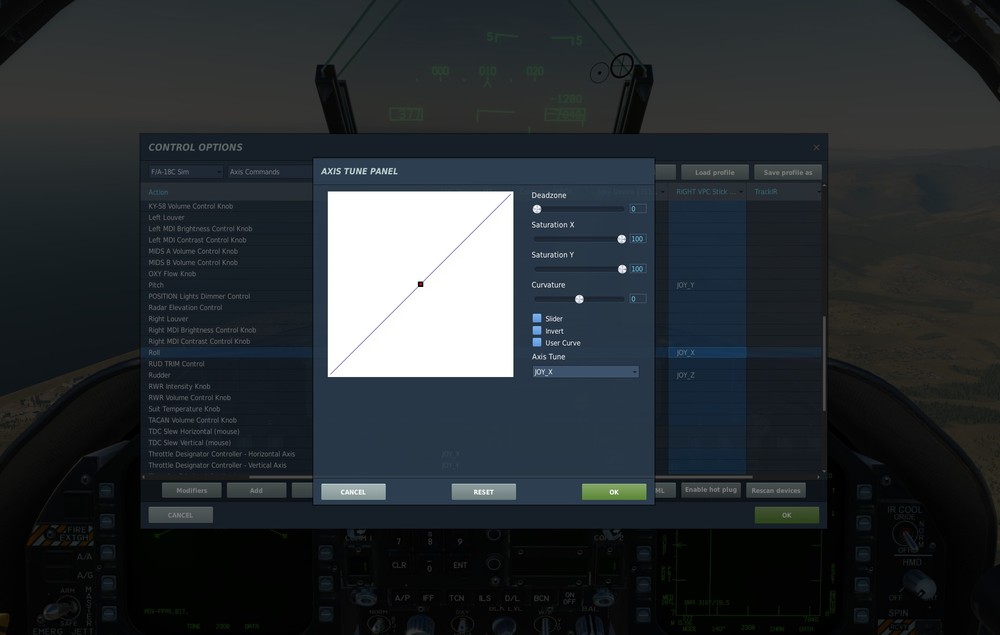Viewport: 1000px width, 635px height.
Task: Select Throttle Designator Controller - Horizontal Axis row
Action: point(226,454)
